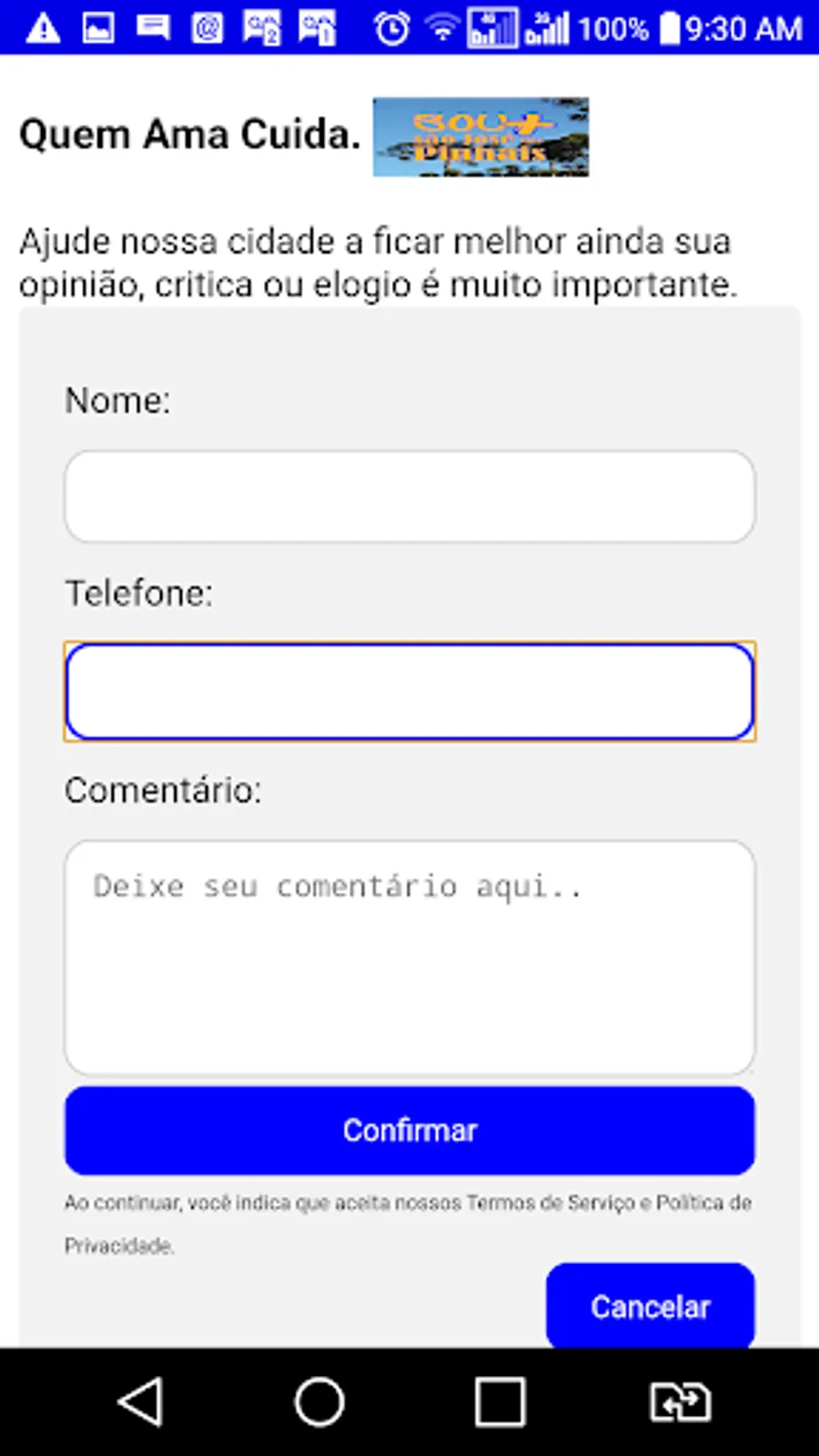Tap the alarm clock status icon
Screen dimensions: 819x1456
click(x=392, y=28)
